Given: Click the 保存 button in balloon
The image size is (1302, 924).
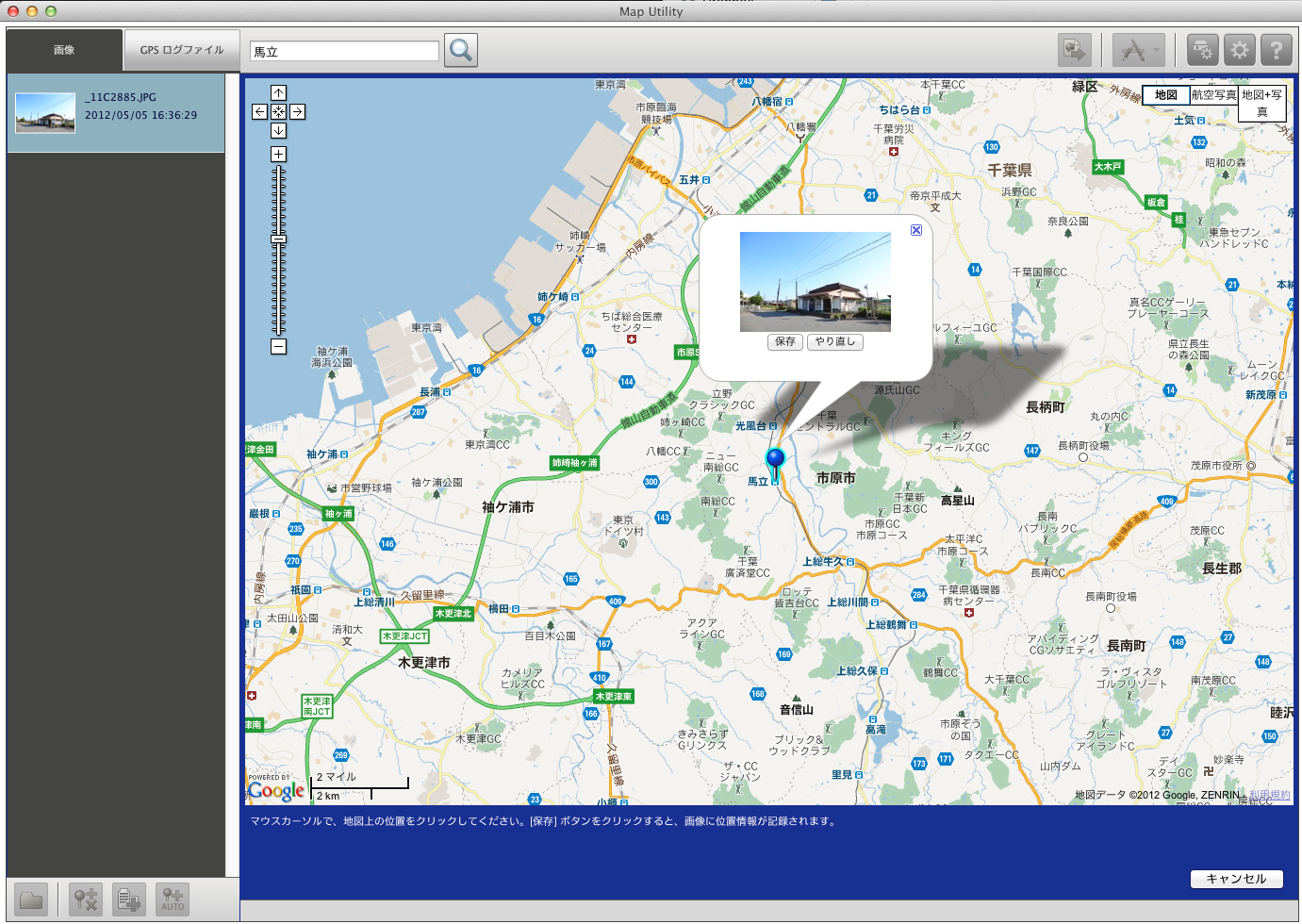Looking at the screenshot, I should pos(785,341).
